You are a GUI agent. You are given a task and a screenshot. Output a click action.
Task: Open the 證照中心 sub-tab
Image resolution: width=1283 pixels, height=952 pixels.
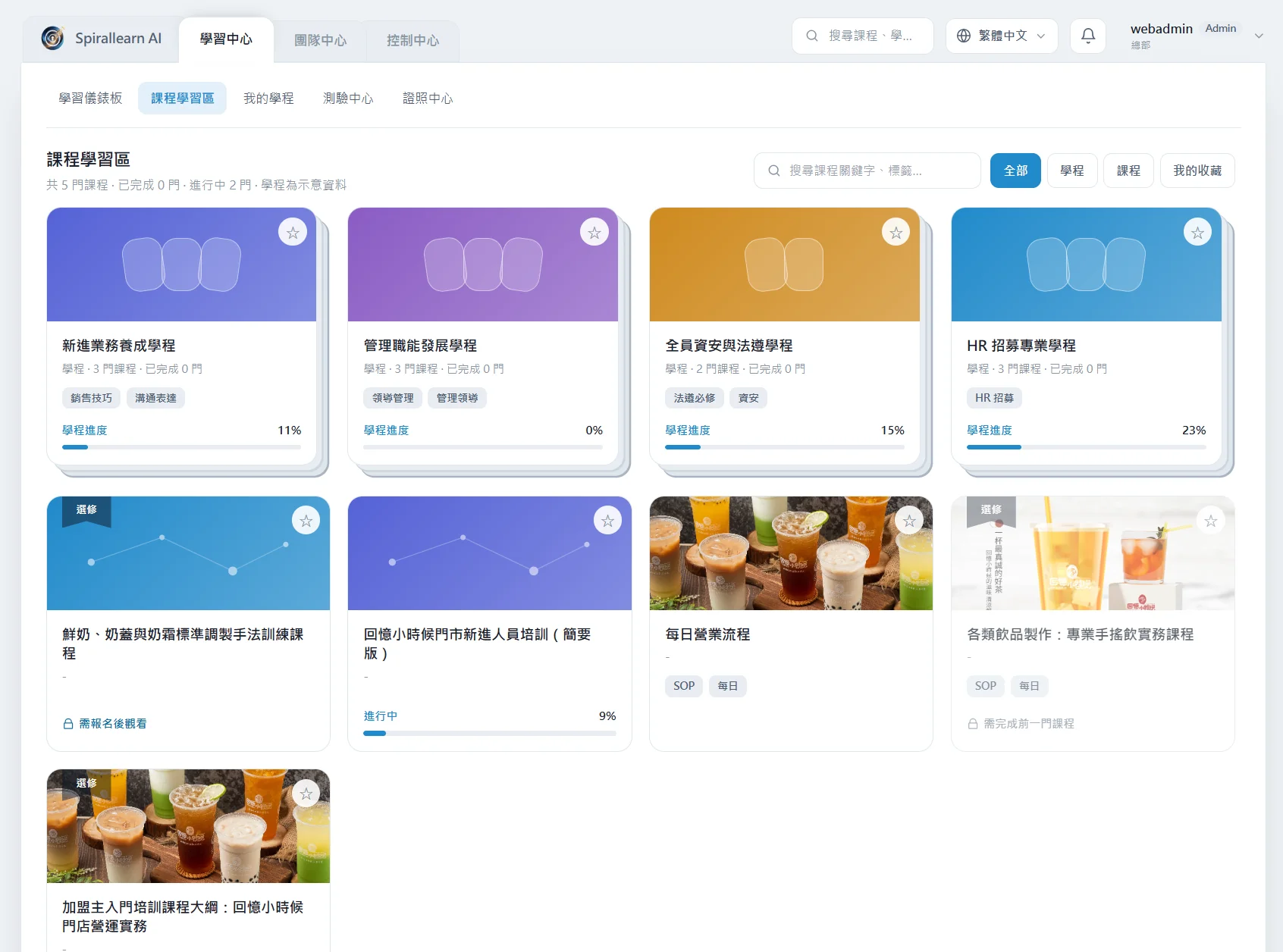(x=428, y=99)
